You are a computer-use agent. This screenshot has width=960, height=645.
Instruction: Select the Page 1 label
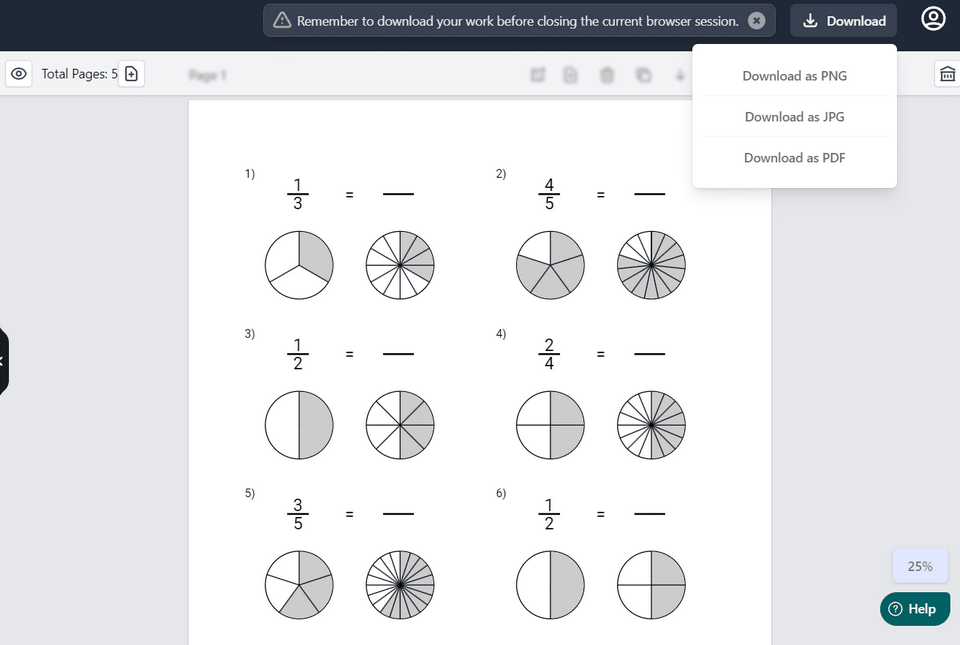[207, 73]
